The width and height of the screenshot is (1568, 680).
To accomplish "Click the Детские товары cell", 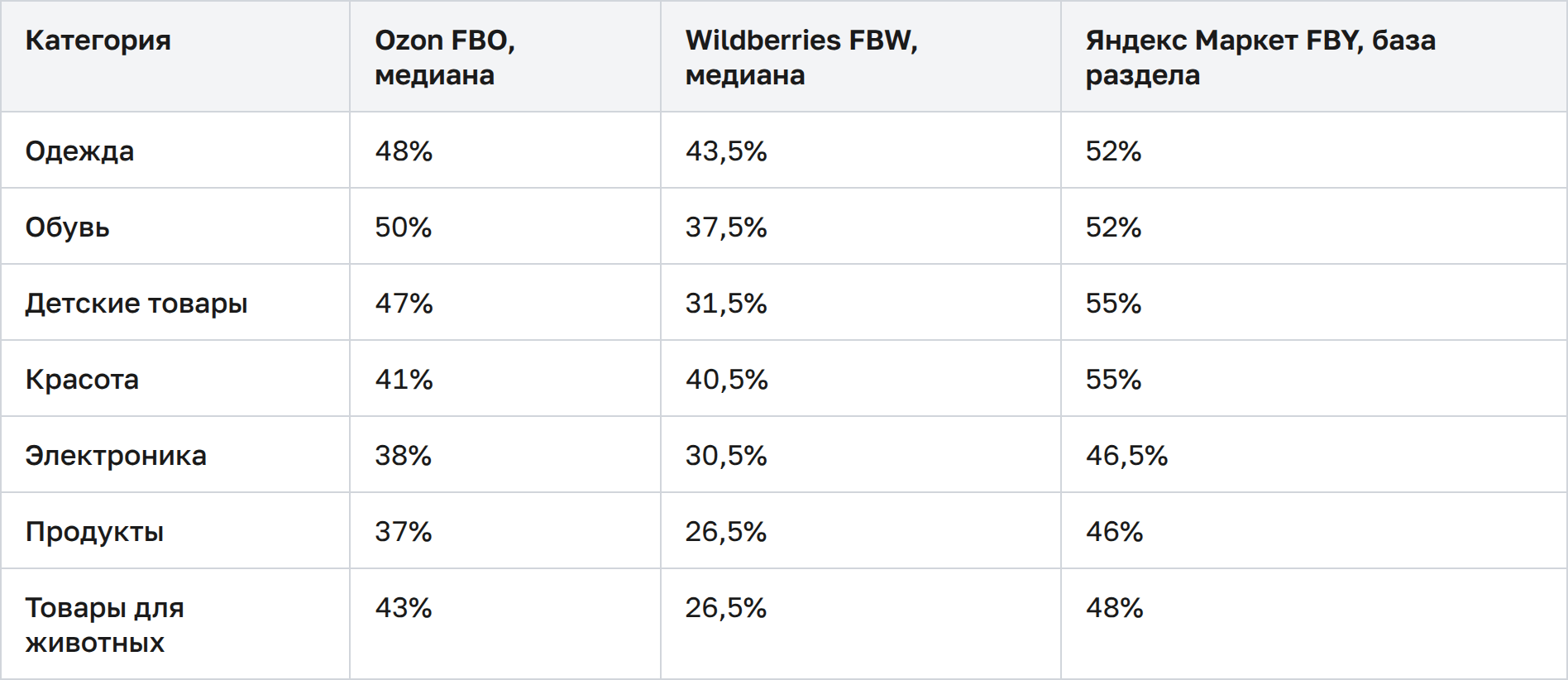I will 136,304.
